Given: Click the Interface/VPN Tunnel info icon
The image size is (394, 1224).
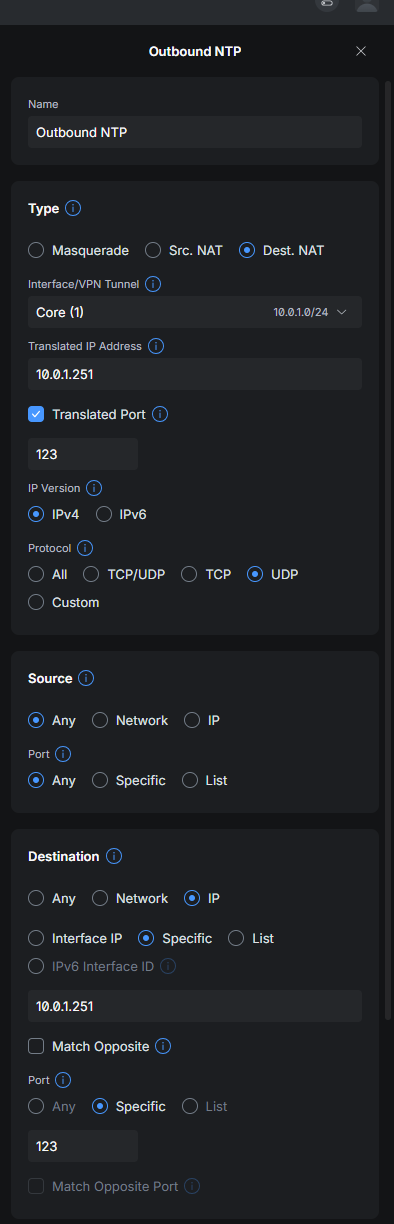Looking at the screenshot, I should [153, 284].
